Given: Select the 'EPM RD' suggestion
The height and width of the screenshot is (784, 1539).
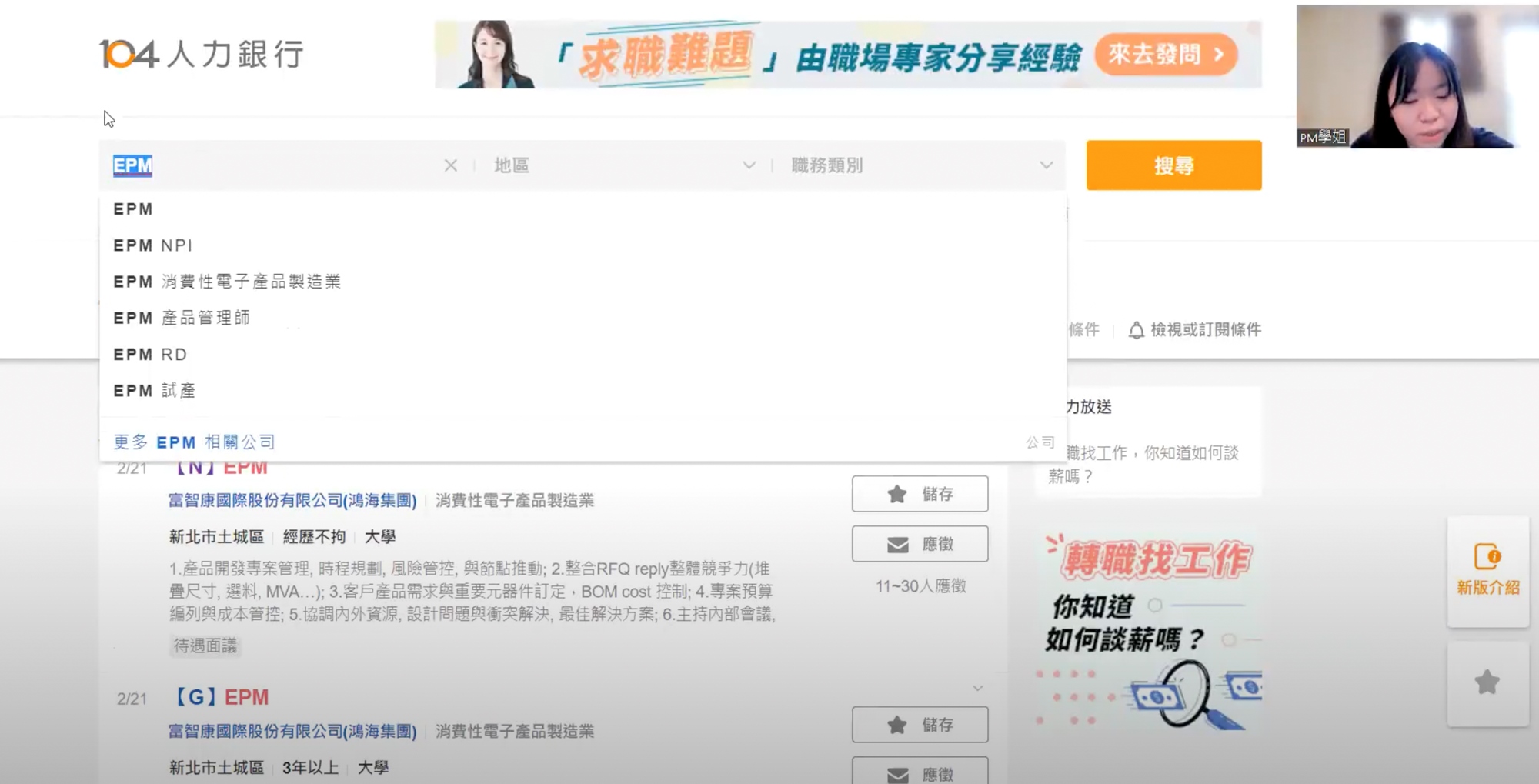Looking at the screenshot, I should (x=583, y=355).
